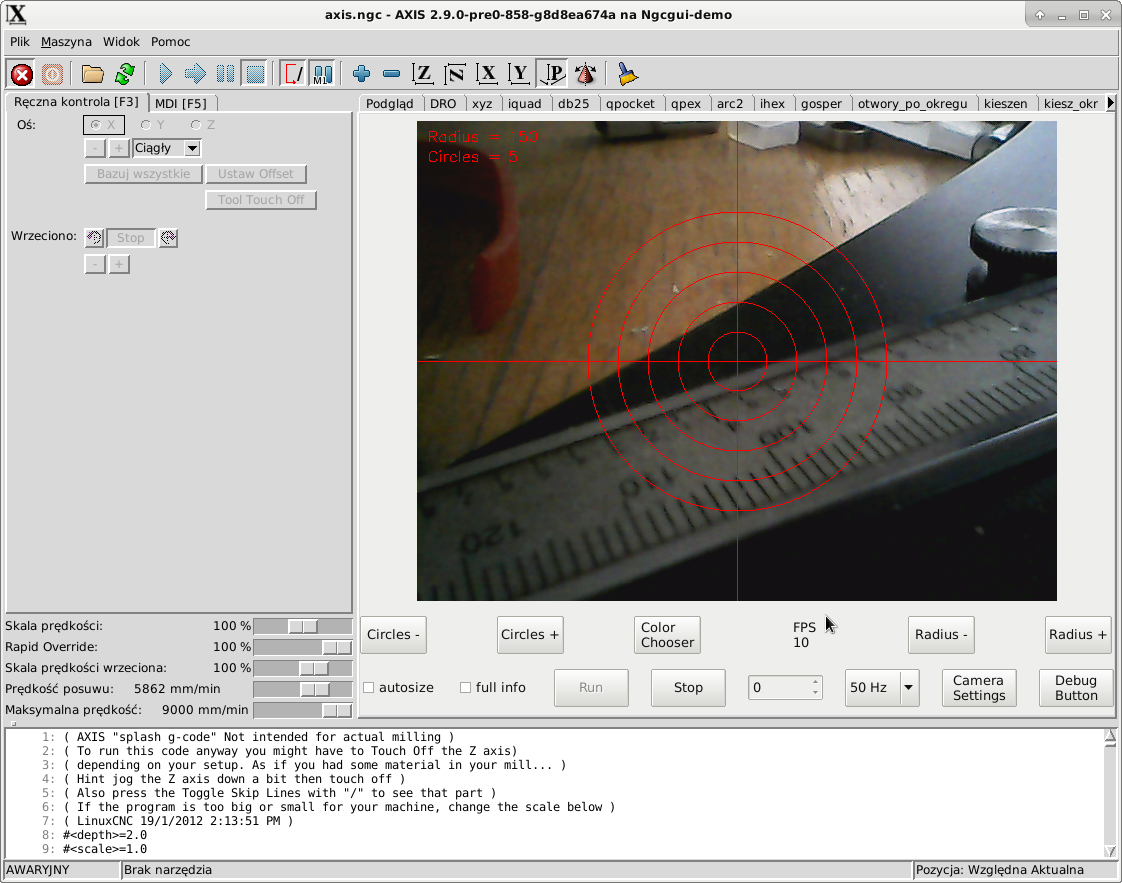Zoom in with the plus icon
Image resolution: width=1122 pixels, height=883 pixels.
pyautogui.click(x=361, y=74)
